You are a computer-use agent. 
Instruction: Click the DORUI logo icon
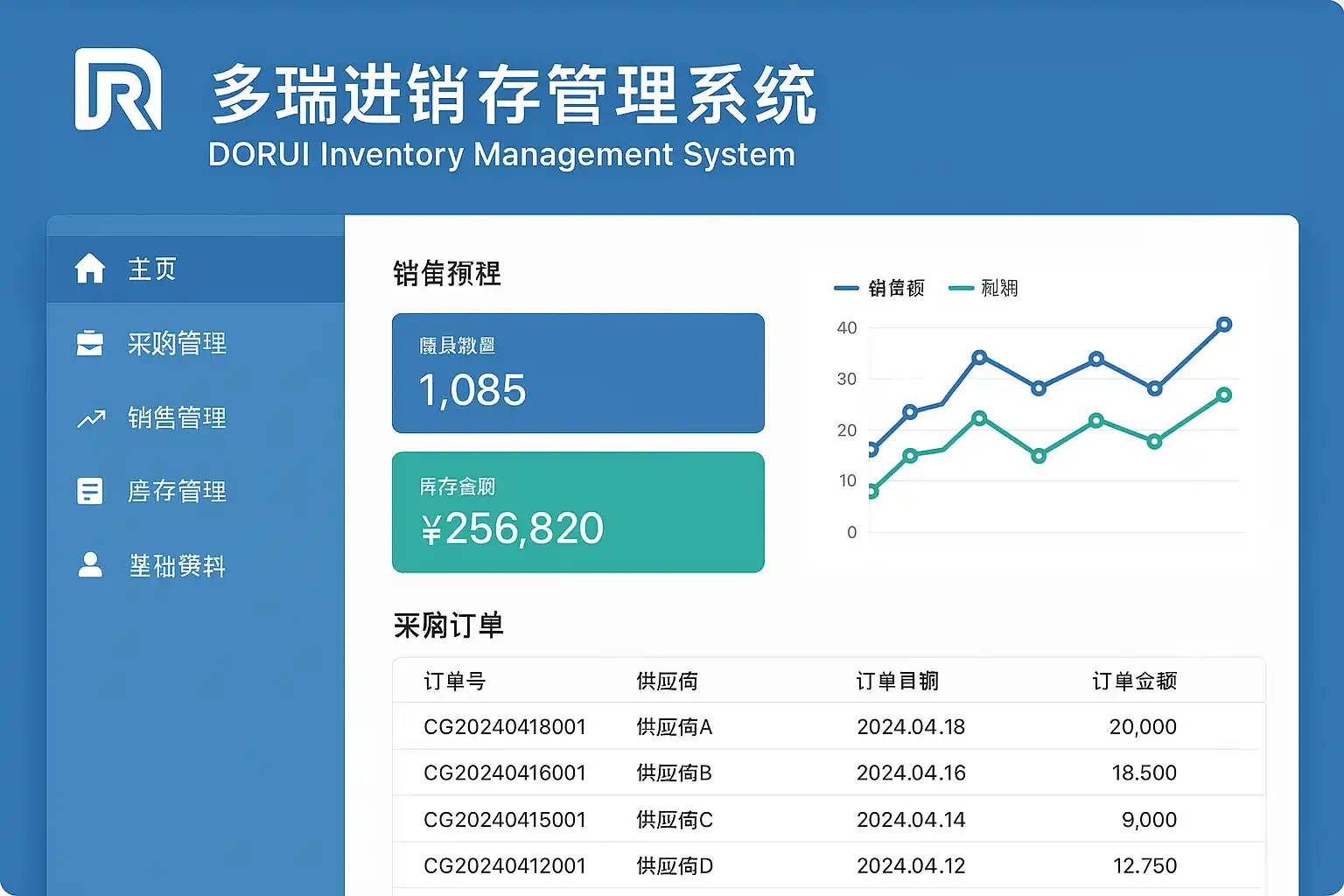coord(118,89)
